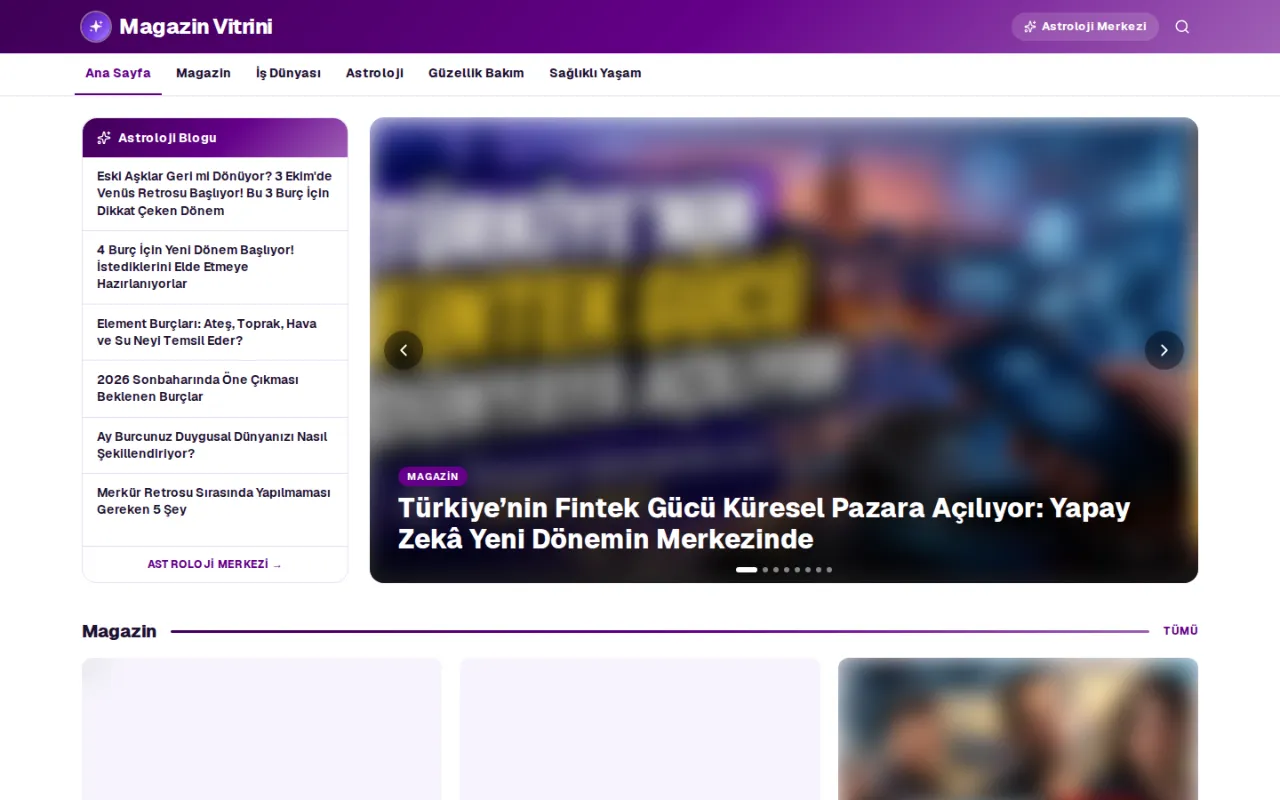Click the Magazin Vitrini sparkle logo icon
Viewport: 1280px width, 800px height.
point(96,27)
